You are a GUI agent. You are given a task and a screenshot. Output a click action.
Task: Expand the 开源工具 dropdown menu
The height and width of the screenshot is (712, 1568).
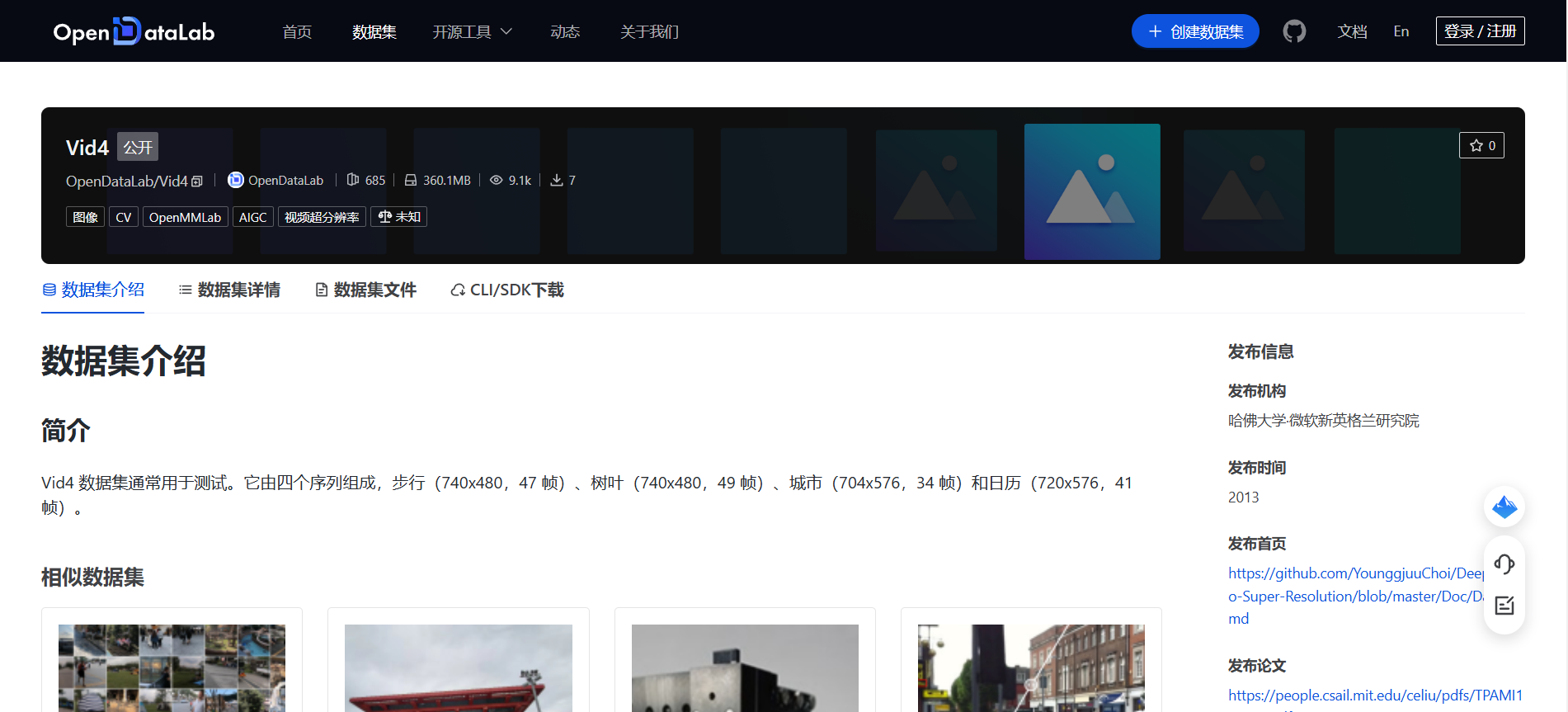click(472, 31)
